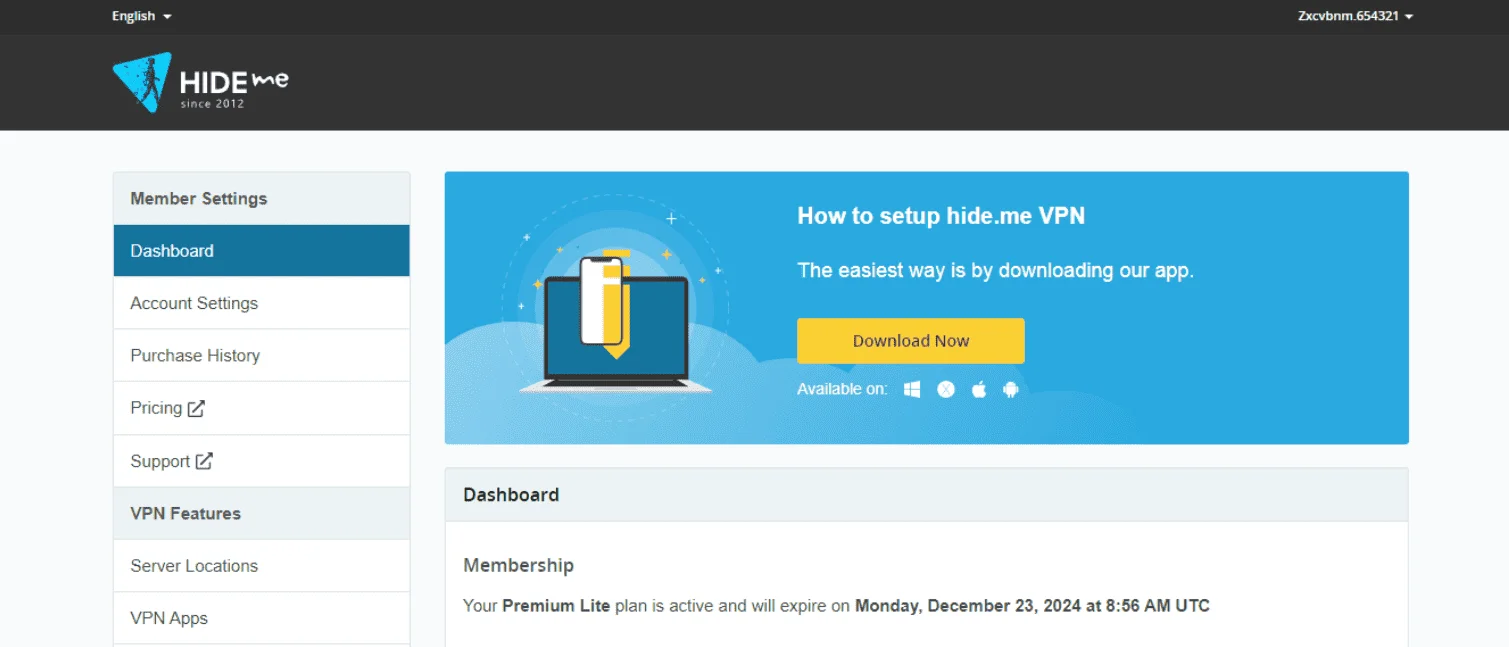Image resolution: width=1509 pixels, height=647 pixels.
Task: Expand the Zxcvbnm.654321 account menu
Action: pyautogui.click(x=1355, y=16)
